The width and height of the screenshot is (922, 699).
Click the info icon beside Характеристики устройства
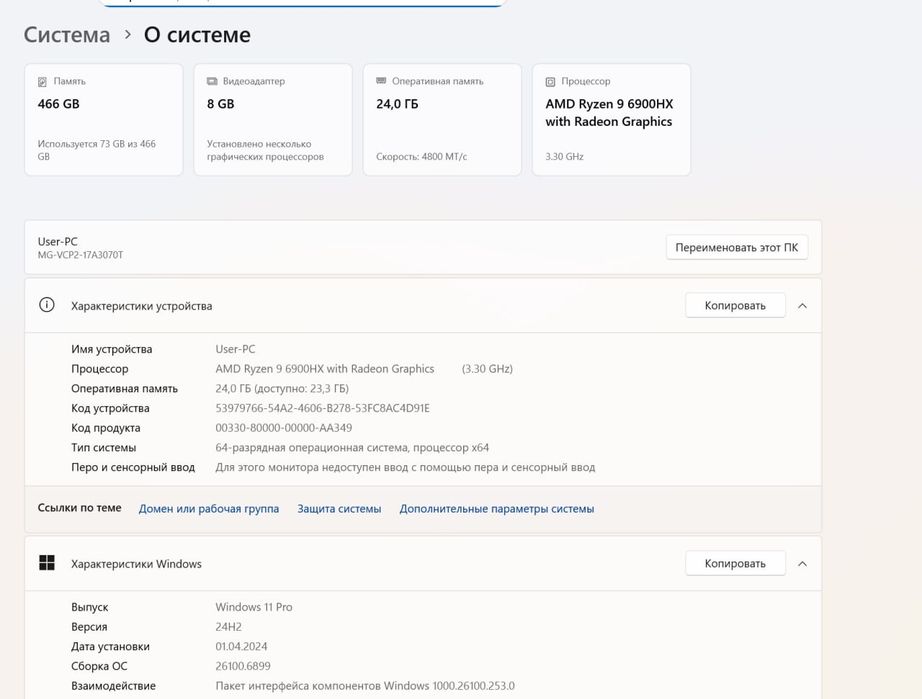coord(47,306)
